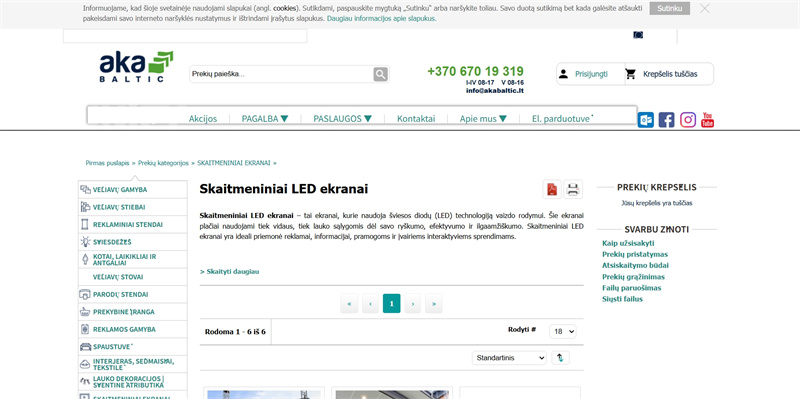Go to next page with › button
Screen dimensions: 800x399
click(x=413, y=304)
